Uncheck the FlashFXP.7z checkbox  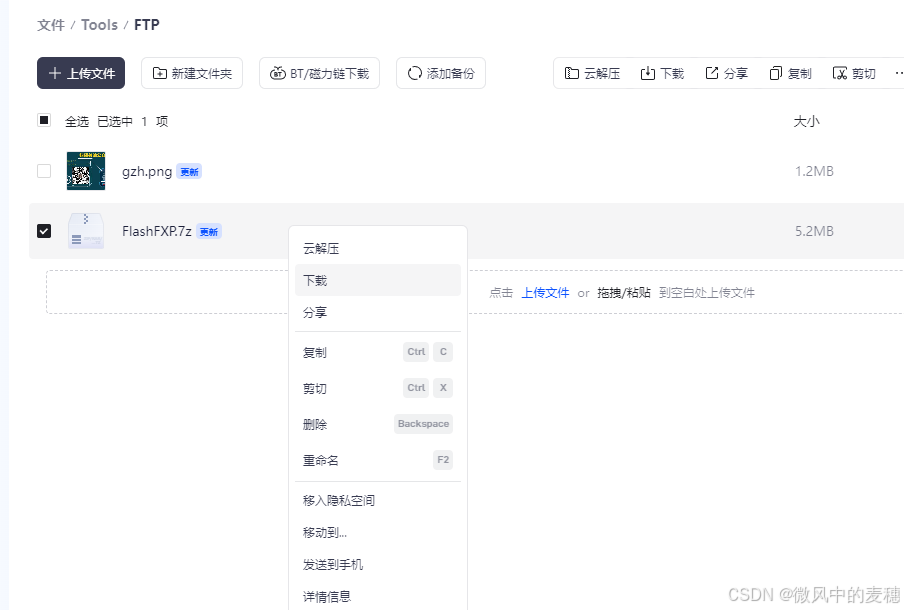point(44,231)
